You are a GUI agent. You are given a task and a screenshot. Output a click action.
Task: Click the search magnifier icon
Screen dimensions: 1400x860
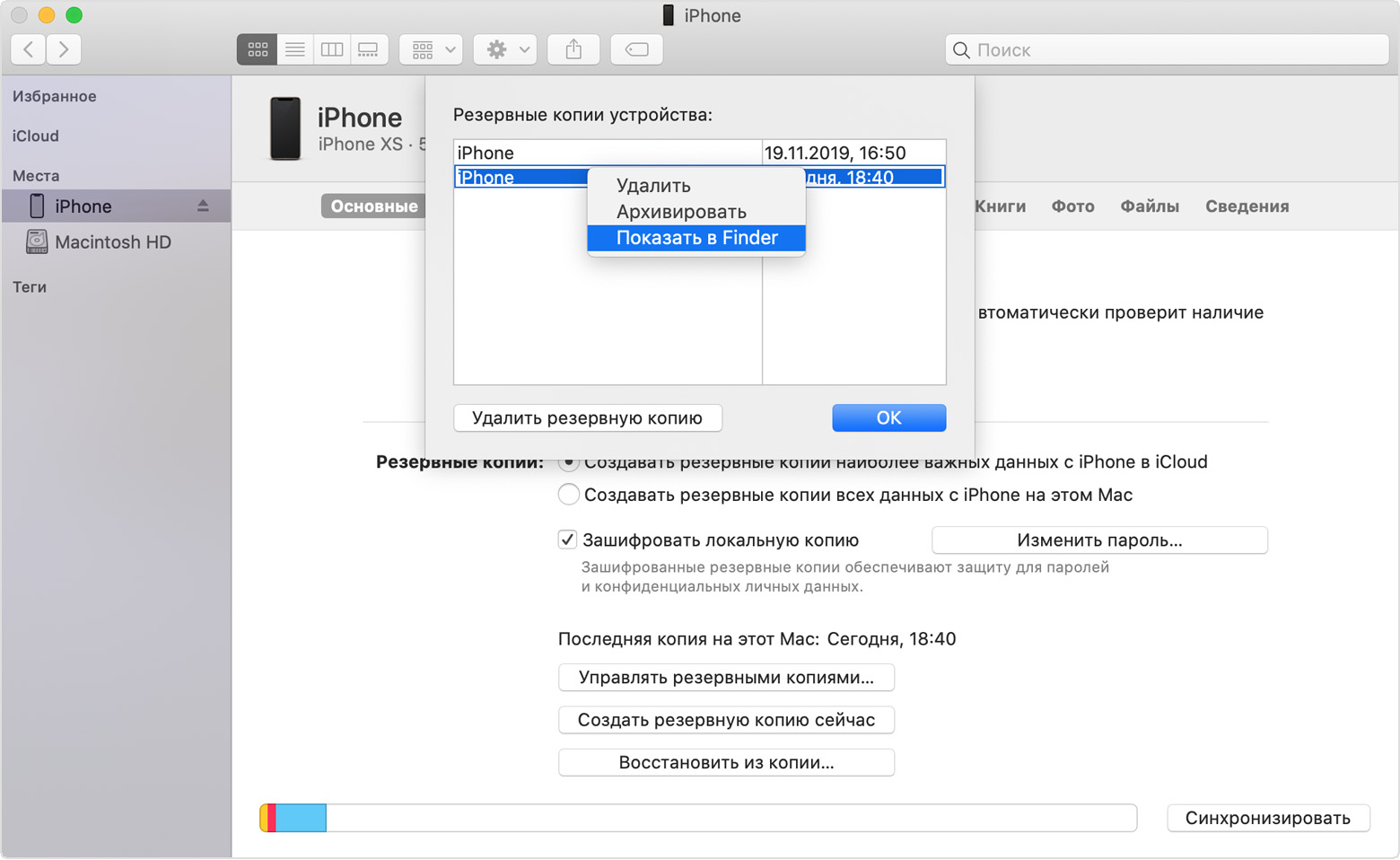coord(961,50)
